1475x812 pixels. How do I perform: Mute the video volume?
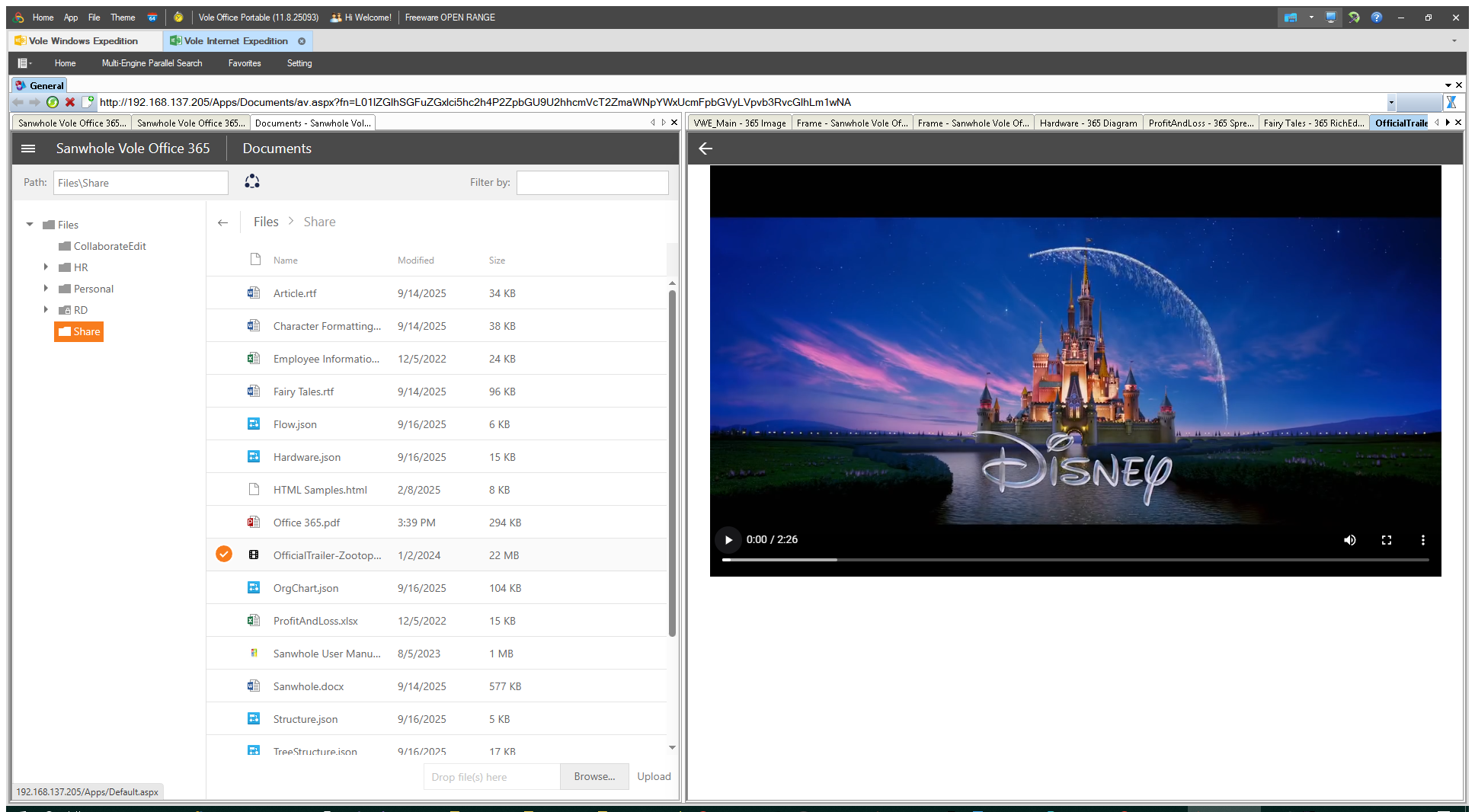(x=1349, y=540)
